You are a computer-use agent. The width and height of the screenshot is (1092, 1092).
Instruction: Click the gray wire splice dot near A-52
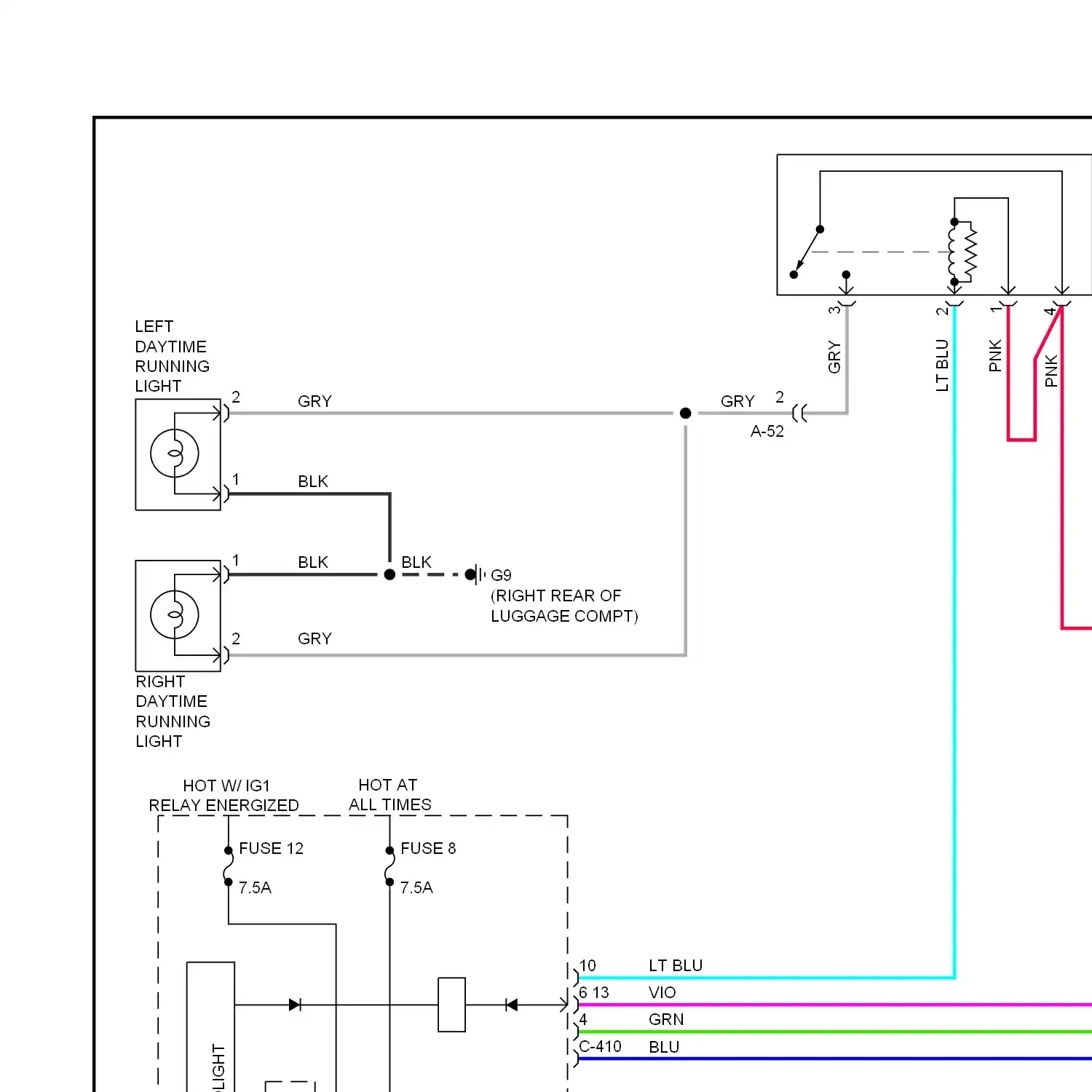click(685, 414)
